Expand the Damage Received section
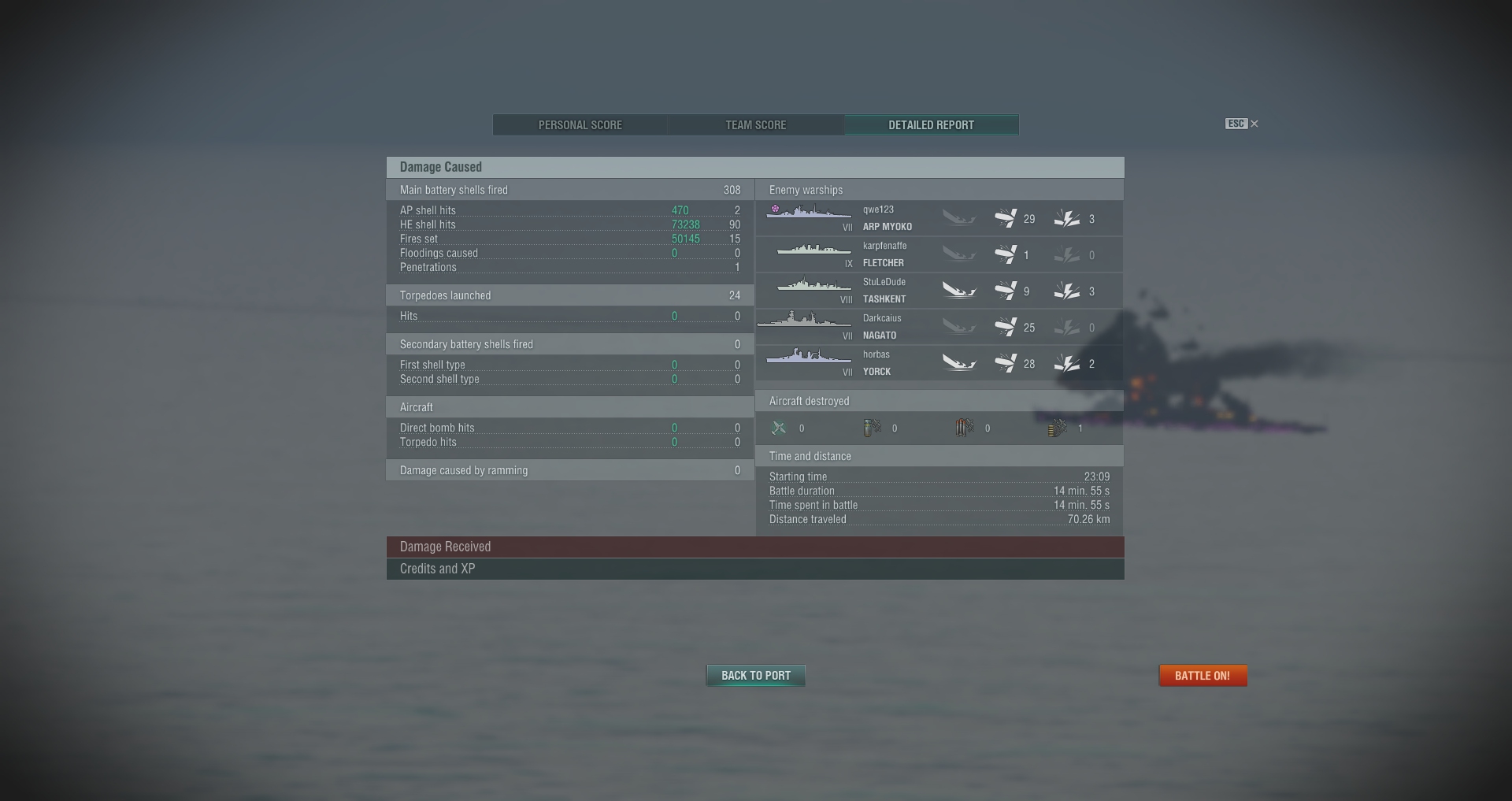The height and width of the screenshot is (801, 1512). coord(755,547)
